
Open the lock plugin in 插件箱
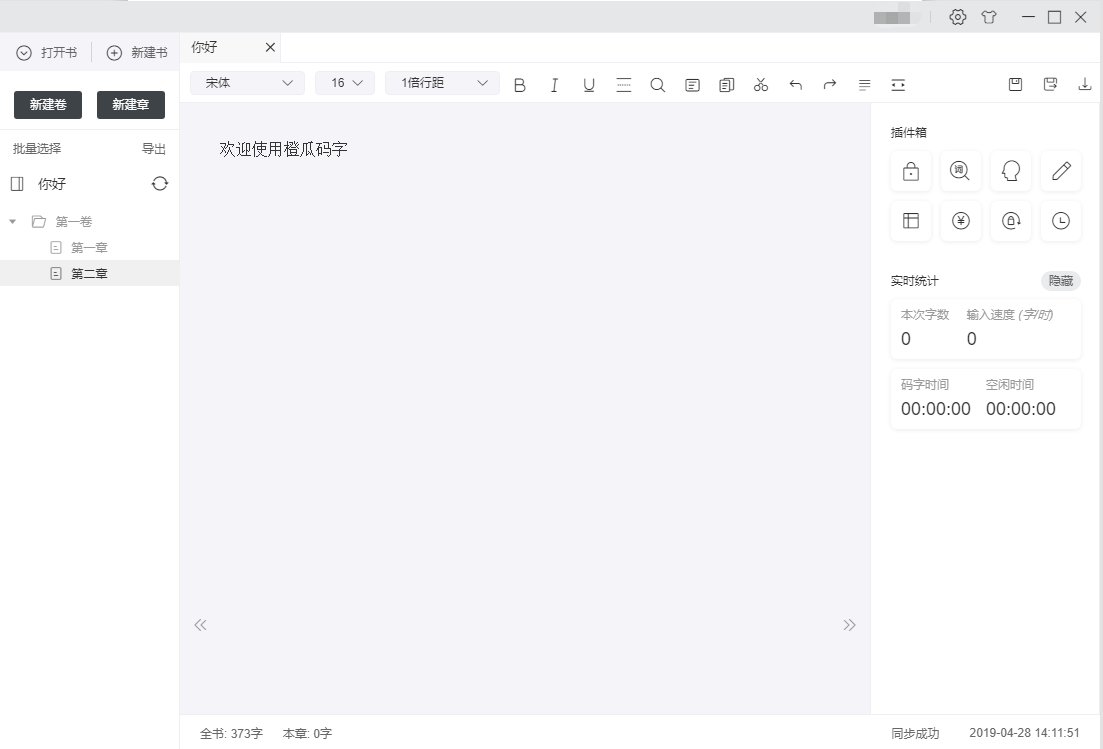tap(910, 171)
